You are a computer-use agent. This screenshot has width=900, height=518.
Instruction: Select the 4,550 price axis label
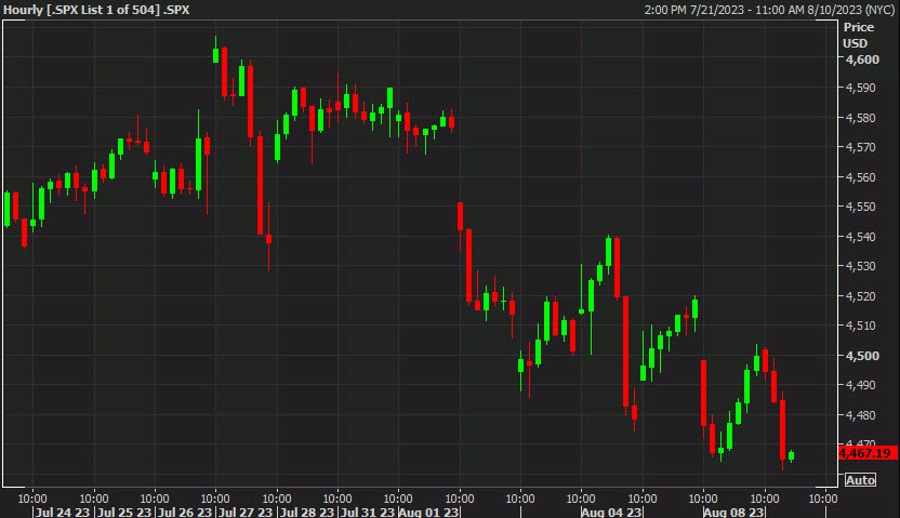pyautogui.click(x=860, y=206)
